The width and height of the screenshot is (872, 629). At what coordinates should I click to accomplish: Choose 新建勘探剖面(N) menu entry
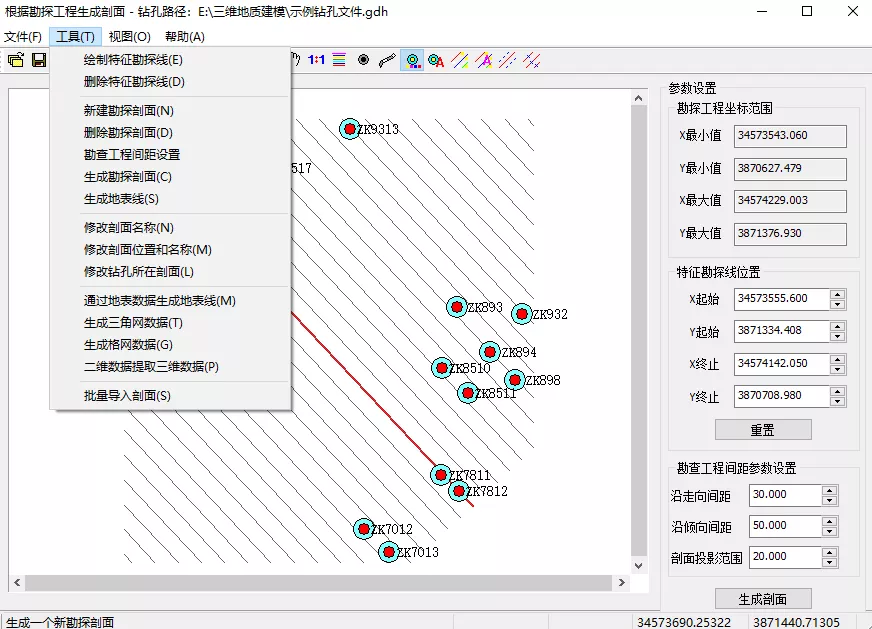(170, 111)
